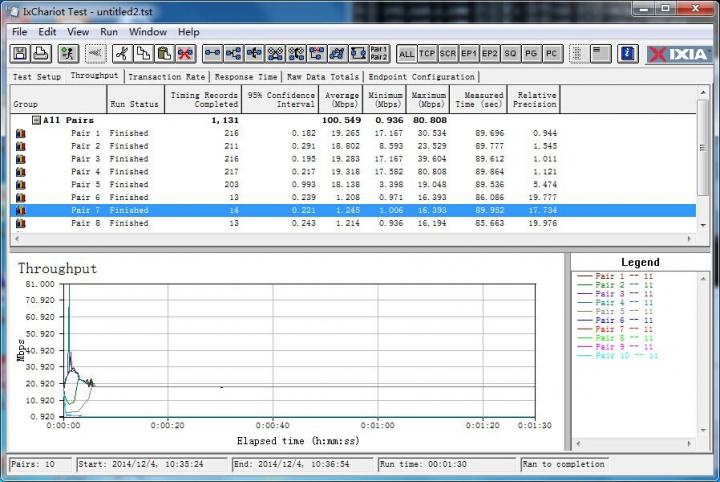Open the File menu

(19, 32)
